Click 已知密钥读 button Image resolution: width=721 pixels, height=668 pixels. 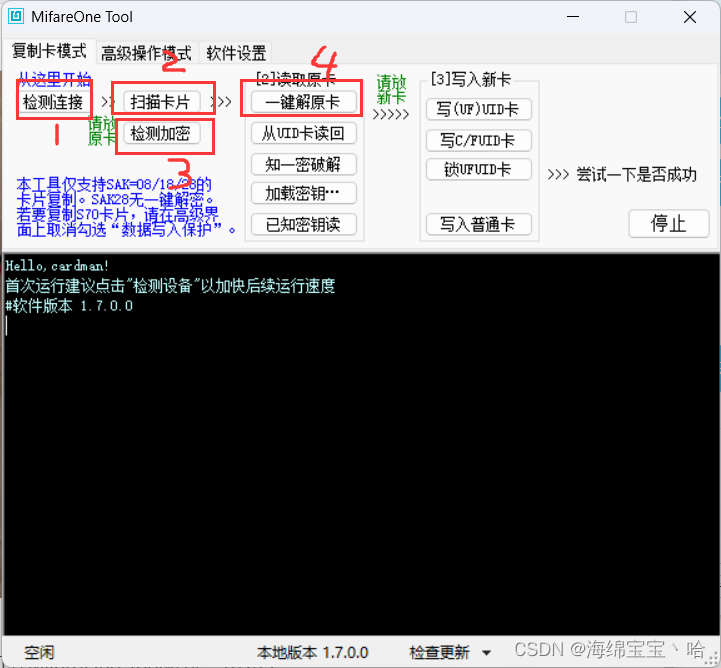pyautogui.click(x=303, y=224)
